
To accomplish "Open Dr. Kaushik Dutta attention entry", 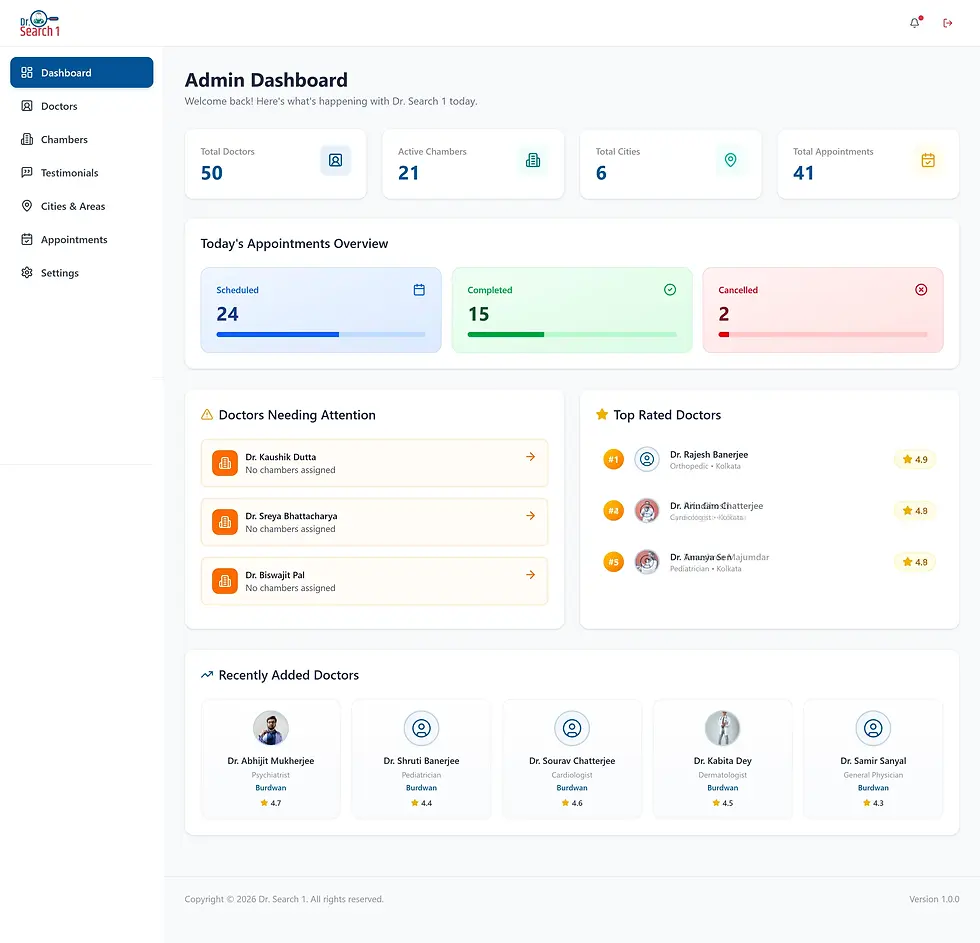I will pos(374,463).
